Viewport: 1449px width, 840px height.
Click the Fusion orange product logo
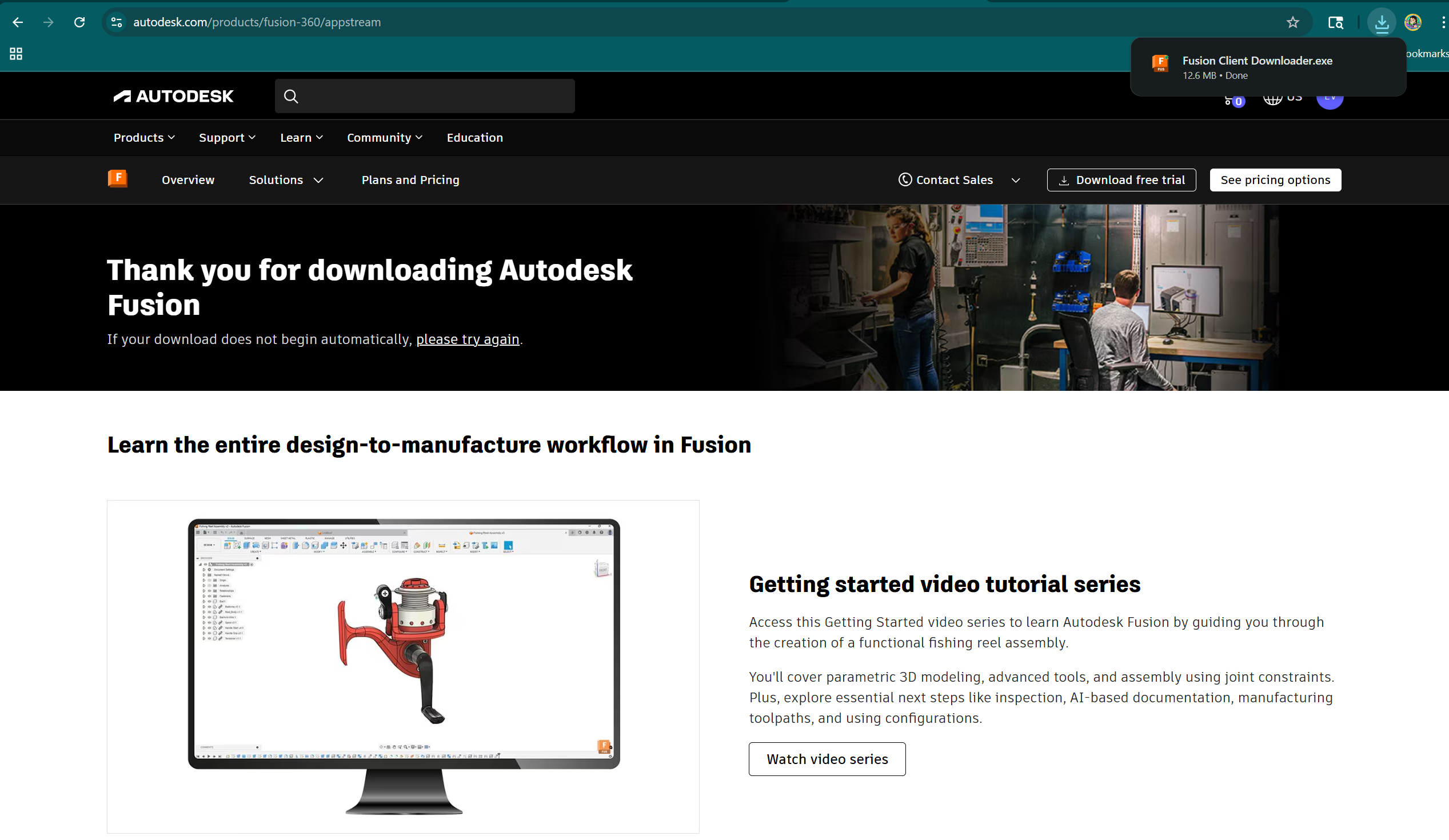coord(117,179)
